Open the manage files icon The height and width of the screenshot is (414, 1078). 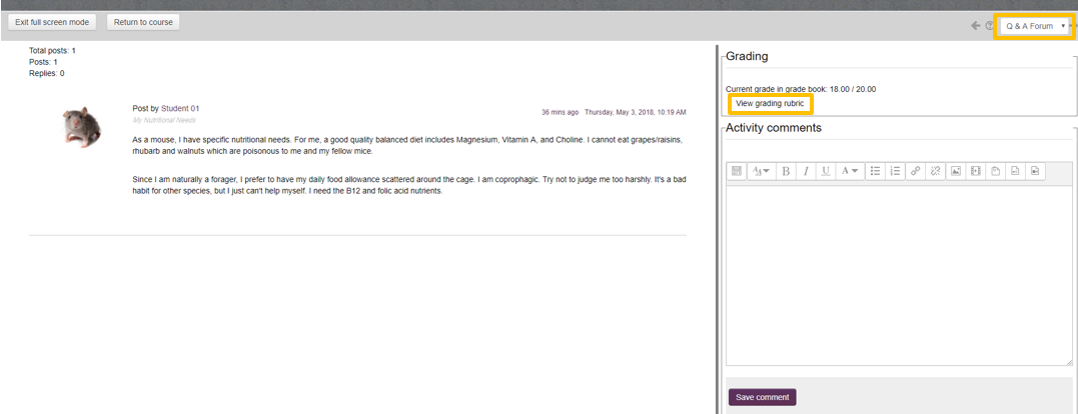pos(996,171)
